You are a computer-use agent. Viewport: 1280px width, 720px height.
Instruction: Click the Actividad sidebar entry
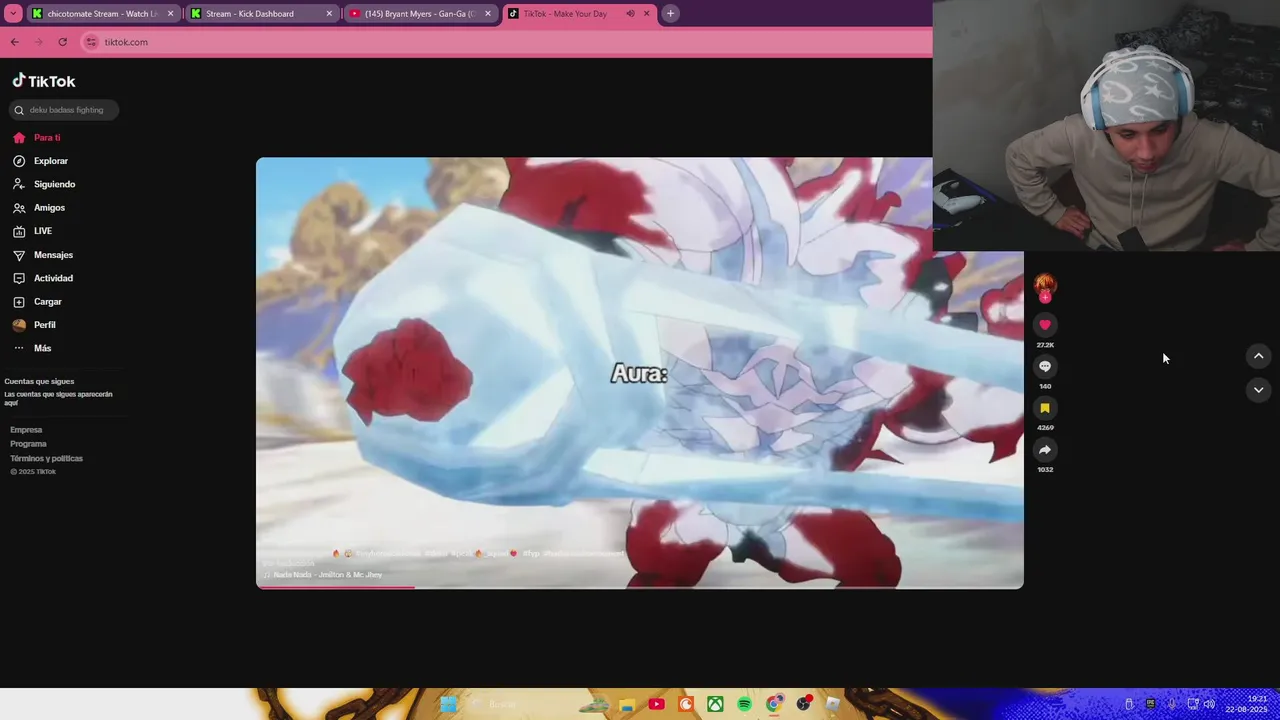pyautogui.click(x=53, y=278)
